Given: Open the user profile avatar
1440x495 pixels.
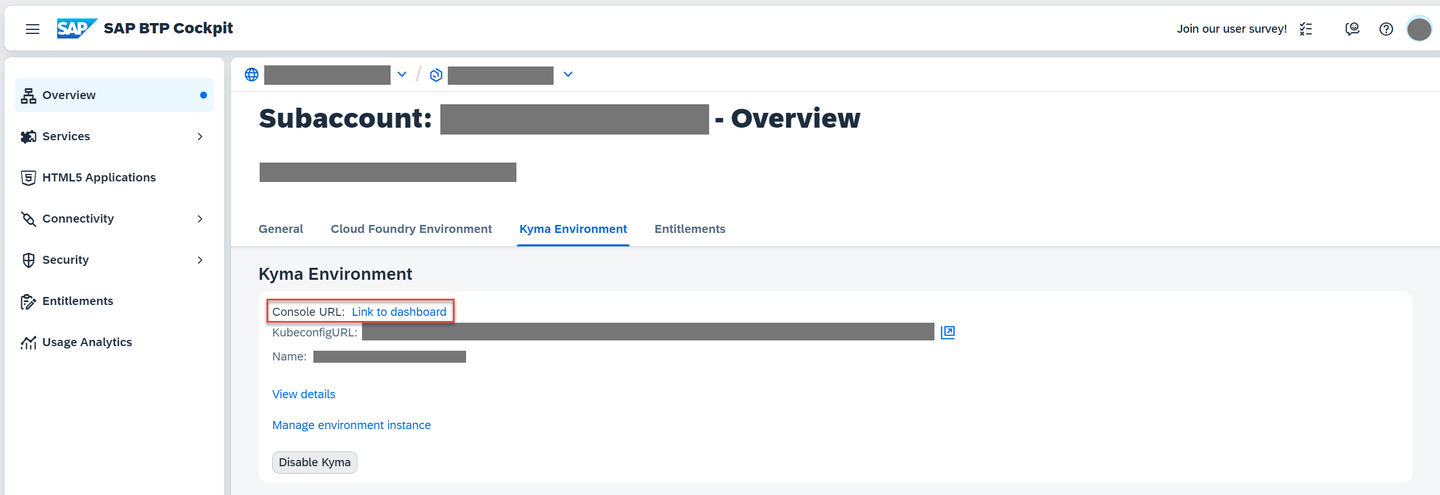Looking at the screenshot, I should coord(1419,29).
